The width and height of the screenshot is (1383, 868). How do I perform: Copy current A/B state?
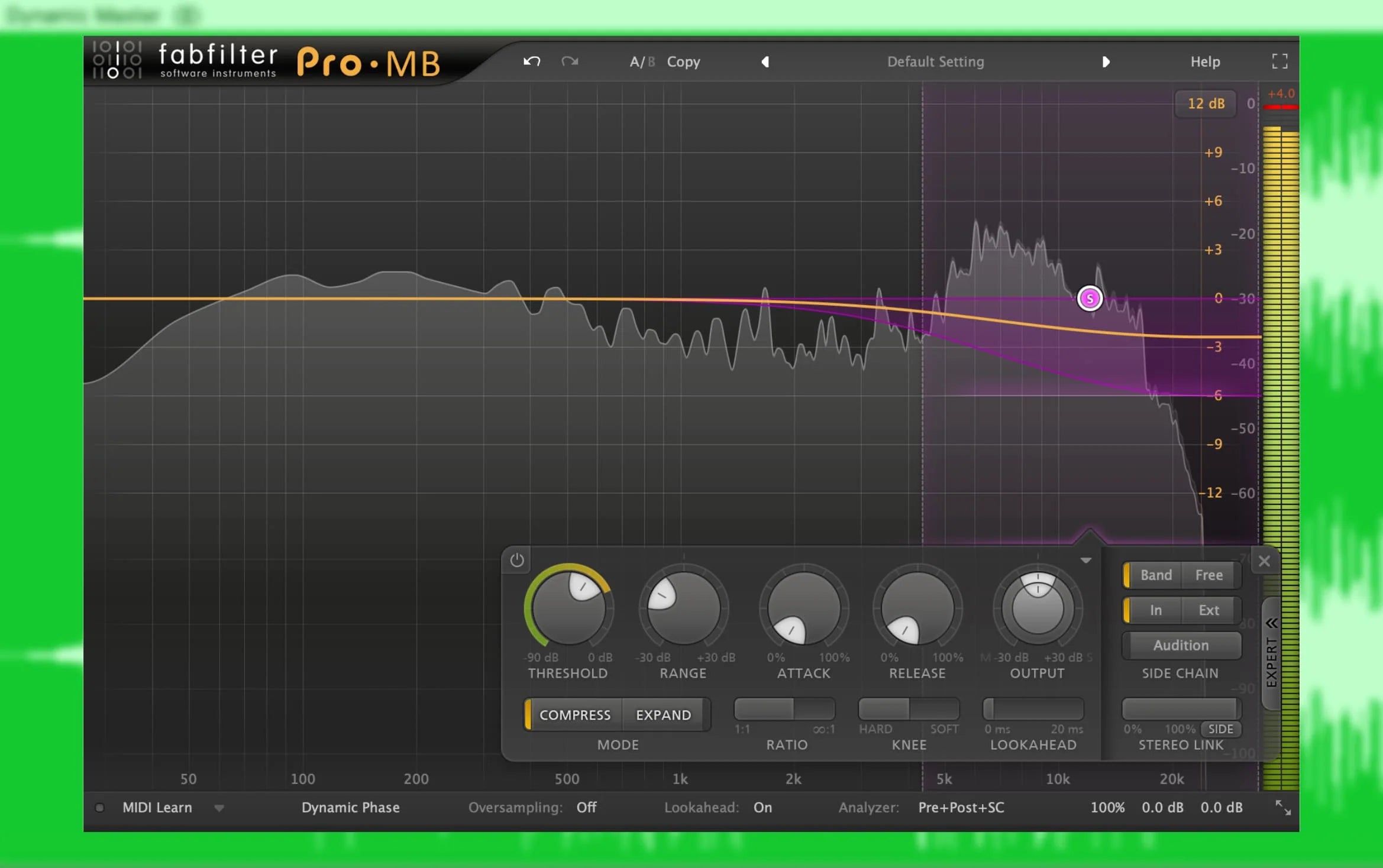[683, 61]
